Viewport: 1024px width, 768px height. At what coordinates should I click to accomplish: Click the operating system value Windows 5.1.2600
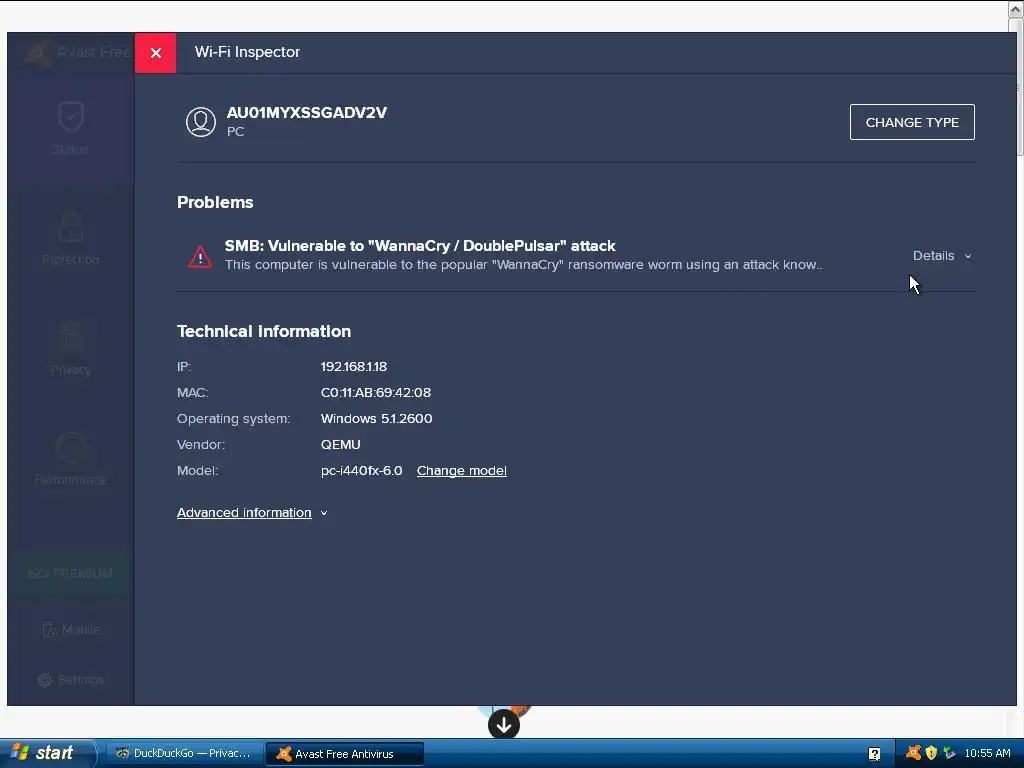tap(376, 419)
